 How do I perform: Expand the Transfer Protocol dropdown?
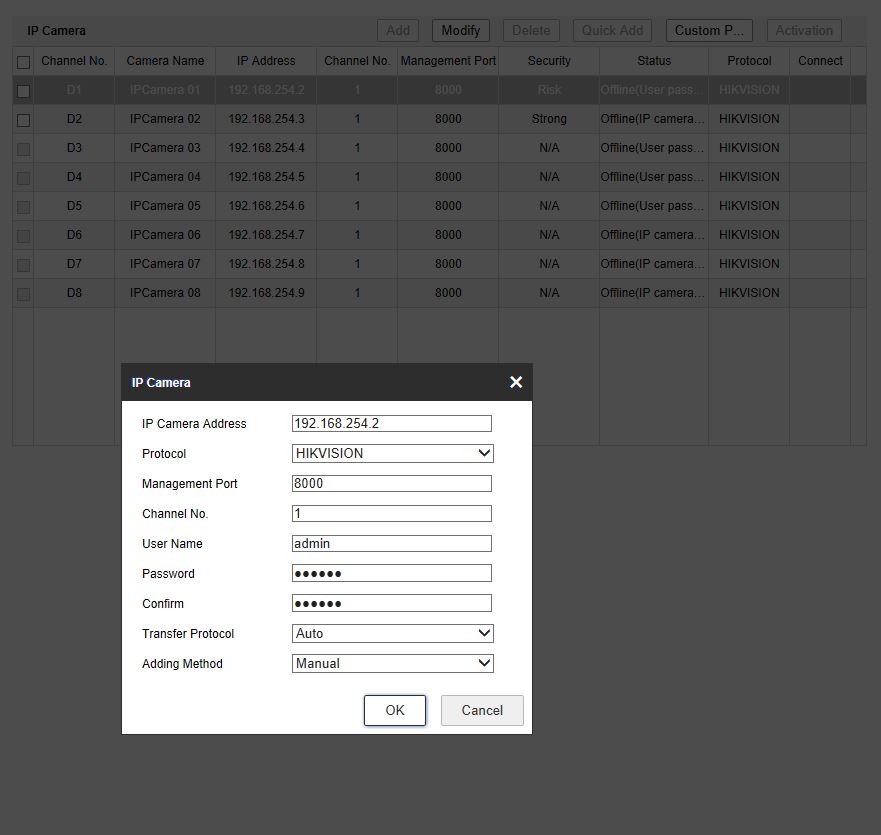tap(392, 633)
